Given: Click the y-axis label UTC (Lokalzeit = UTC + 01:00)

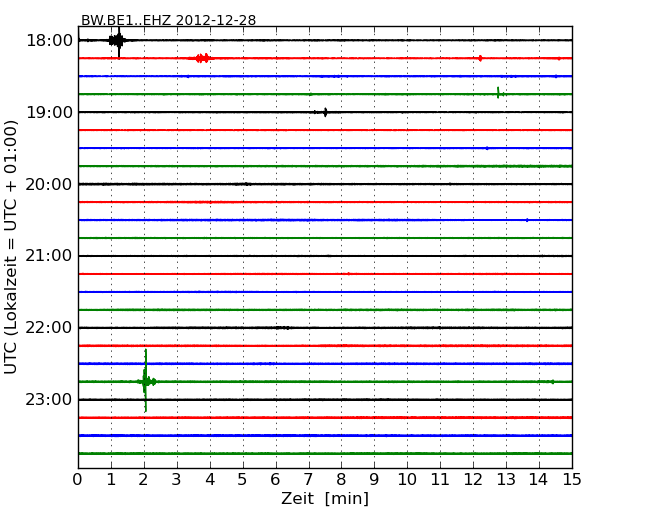Looking at the screenshot, I should (x=11, y=247).
